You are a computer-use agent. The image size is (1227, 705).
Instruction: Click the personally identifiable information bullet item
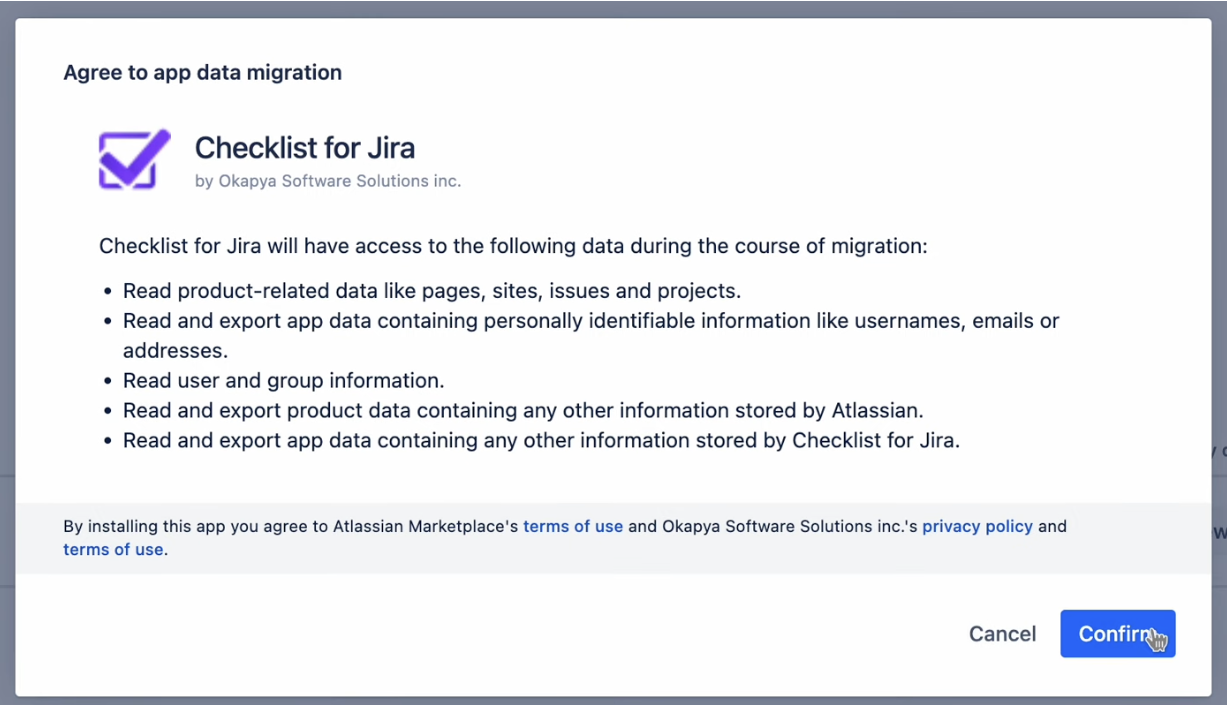point(590,321)
